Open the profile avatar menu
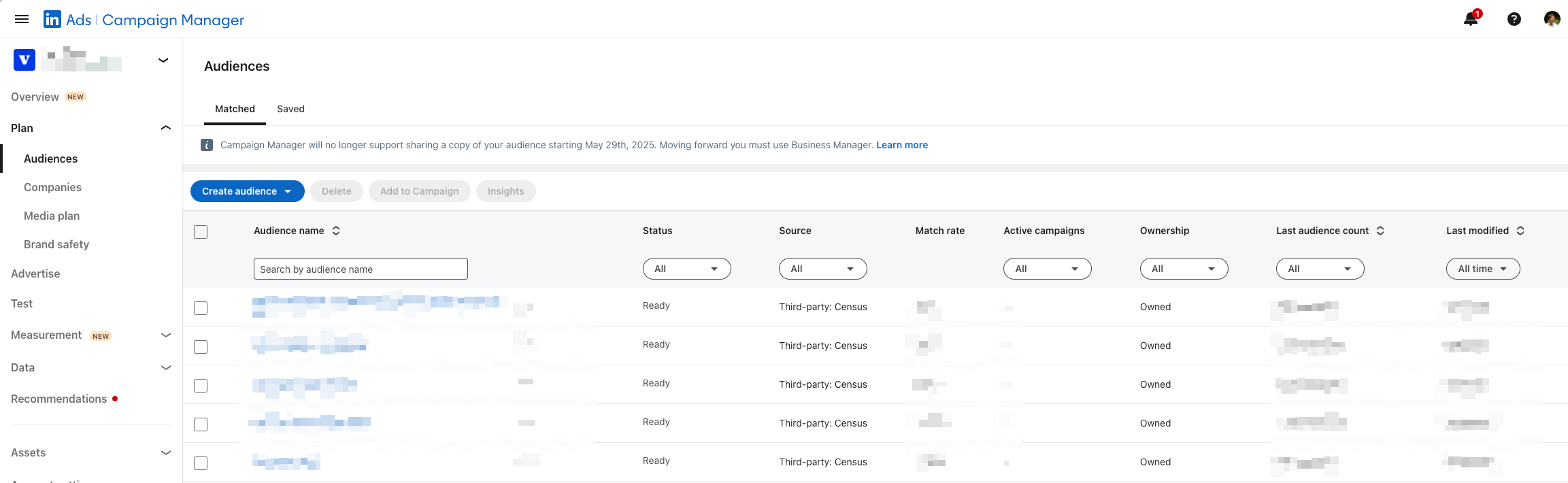 [1552, 19]
